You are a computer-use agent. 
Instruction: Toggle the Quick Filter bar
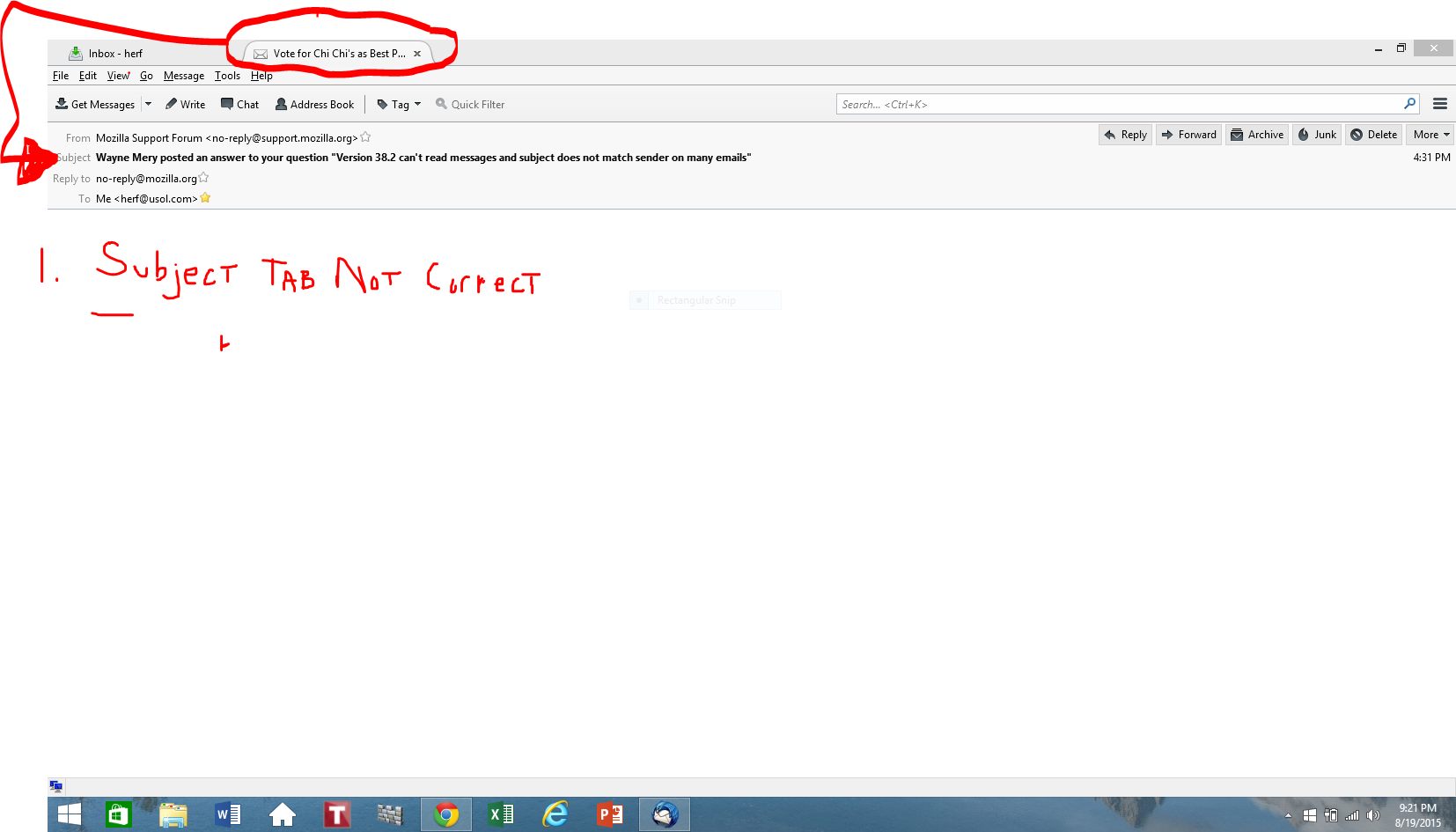(x=470, y=104)
